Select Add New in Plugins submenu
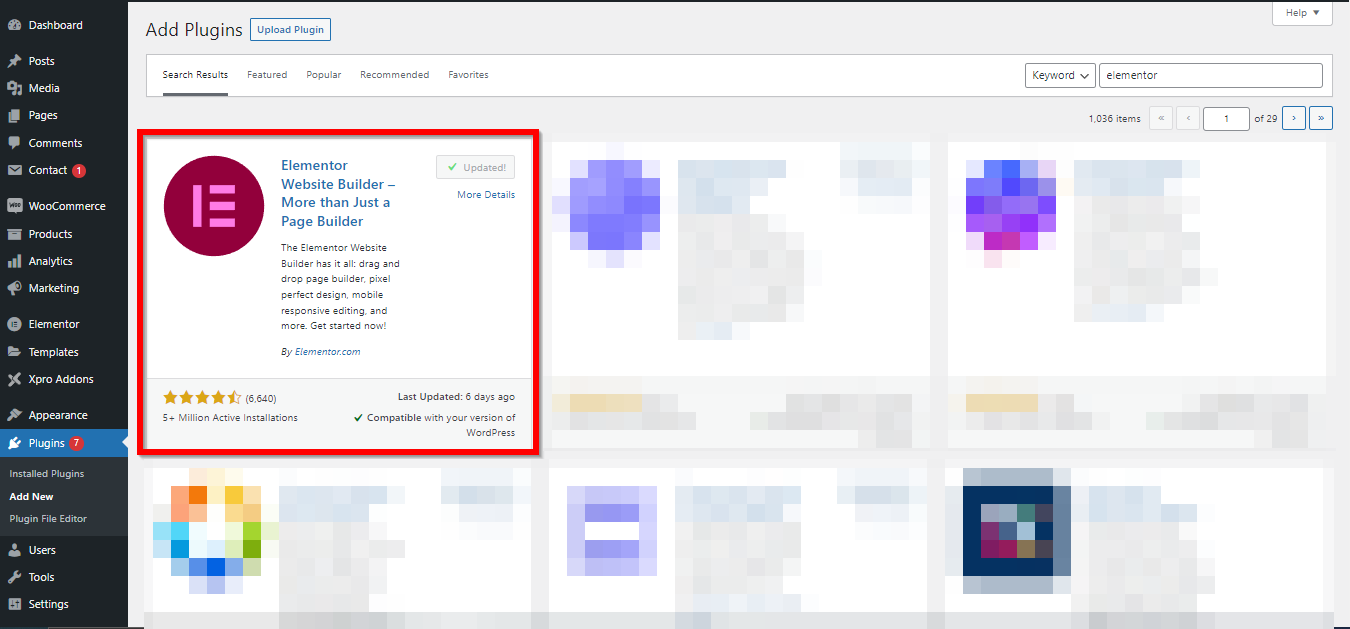This screenshot has height=629, width=1350. (31, 497)
